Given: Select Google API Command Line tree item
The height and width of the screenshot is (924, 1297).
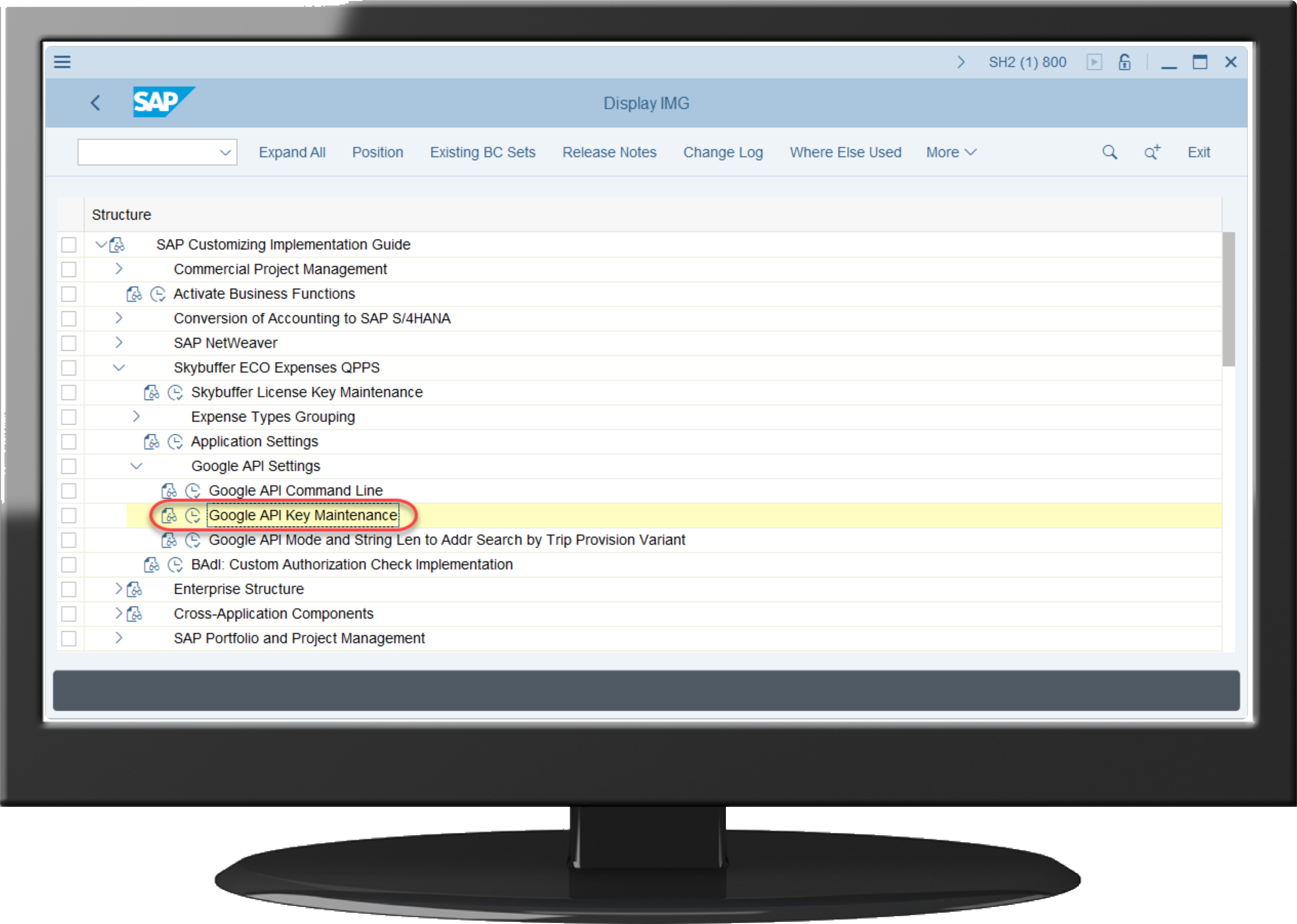Looking at the screenshot, I should tap(296, 491).
